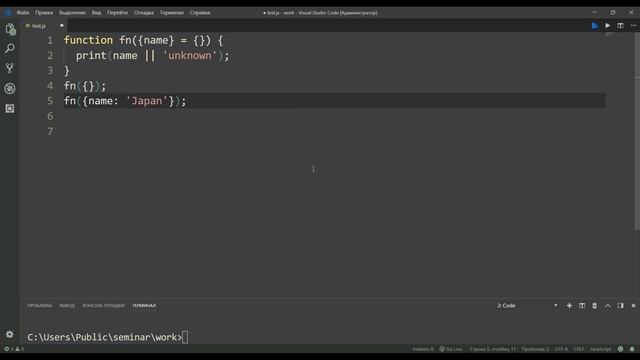Show errors and warnings count
The height and width of the screenshot is (360, 640).
[x=14, y=349]
